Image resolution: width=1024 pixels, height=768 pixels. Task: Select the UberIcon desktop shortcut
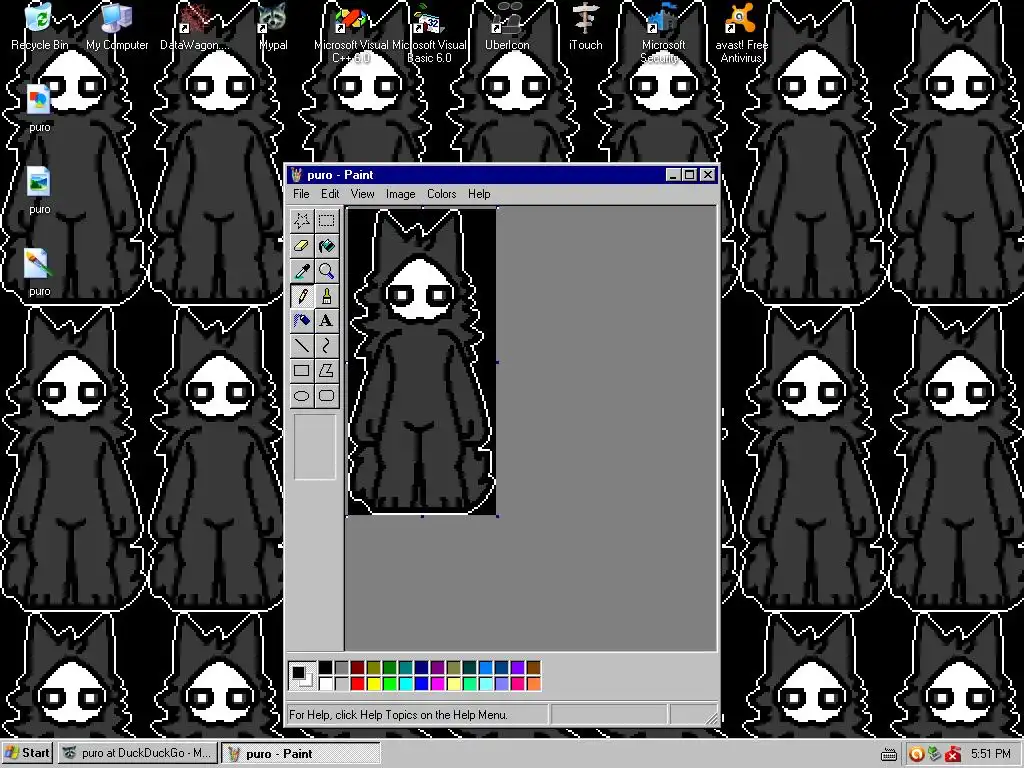click(507, 26)
